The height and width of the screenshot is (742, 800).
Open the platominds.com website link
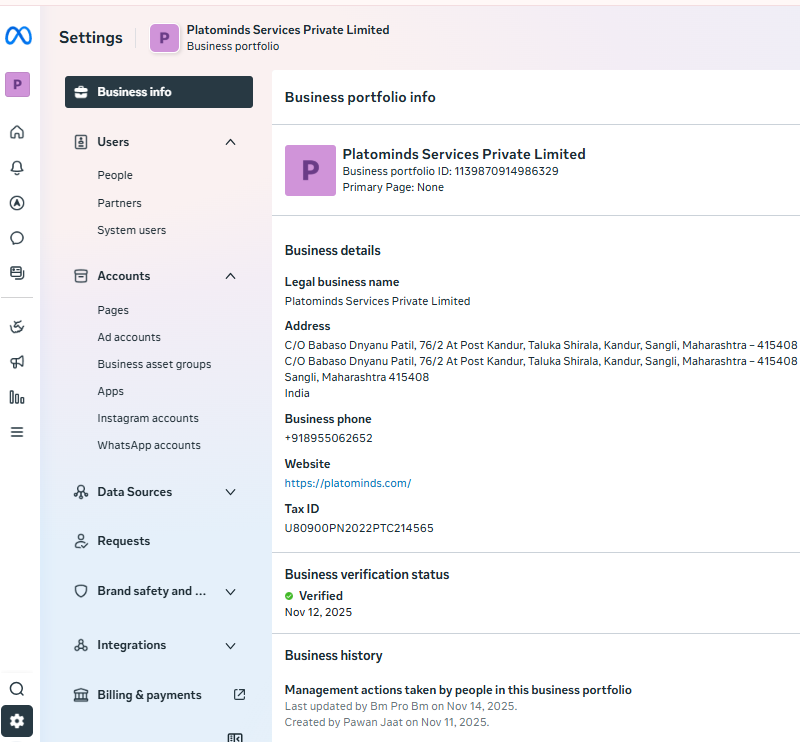(348, 483)
